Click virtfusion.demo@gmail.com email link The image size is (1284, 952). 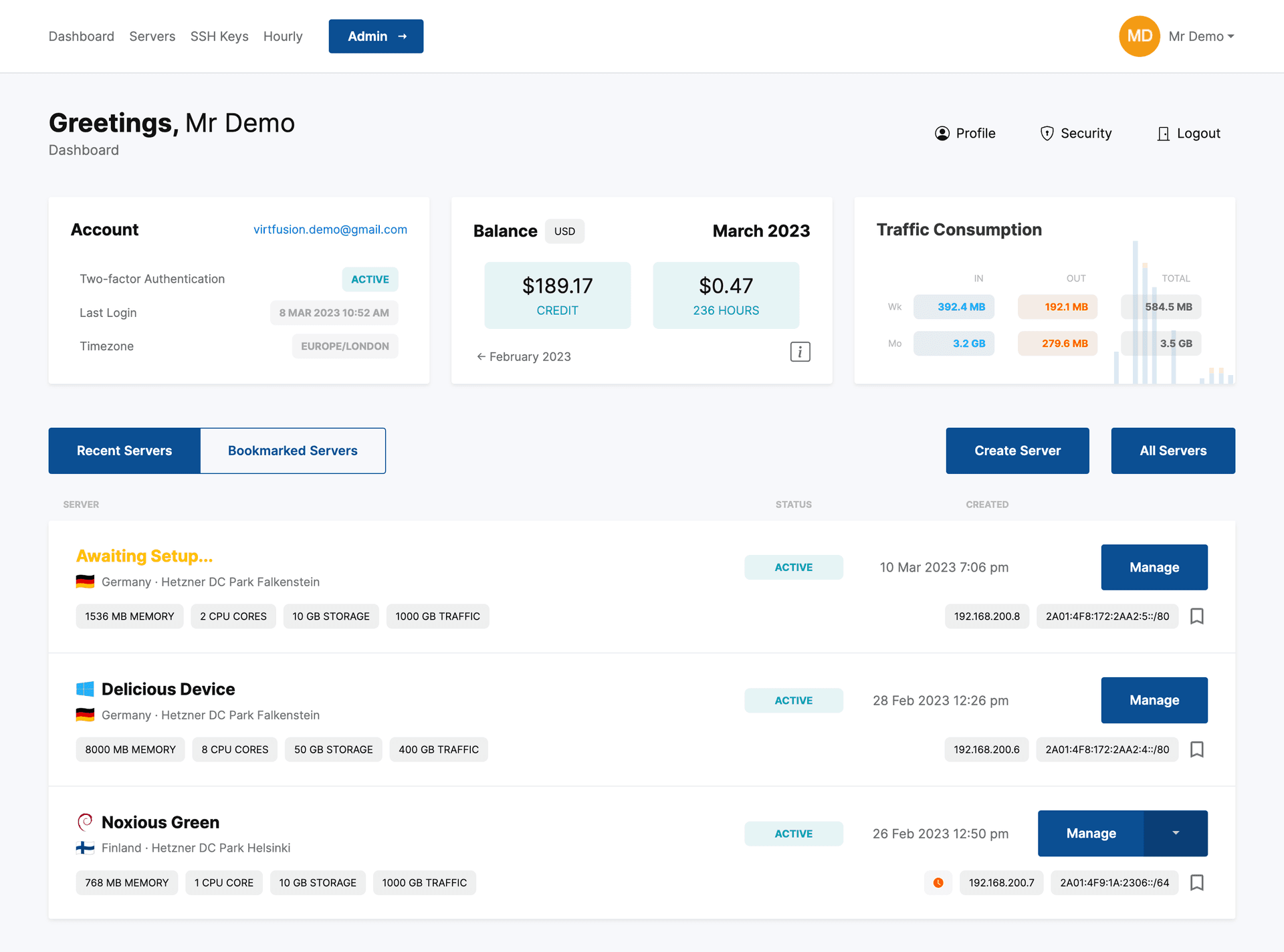(330, 228)
